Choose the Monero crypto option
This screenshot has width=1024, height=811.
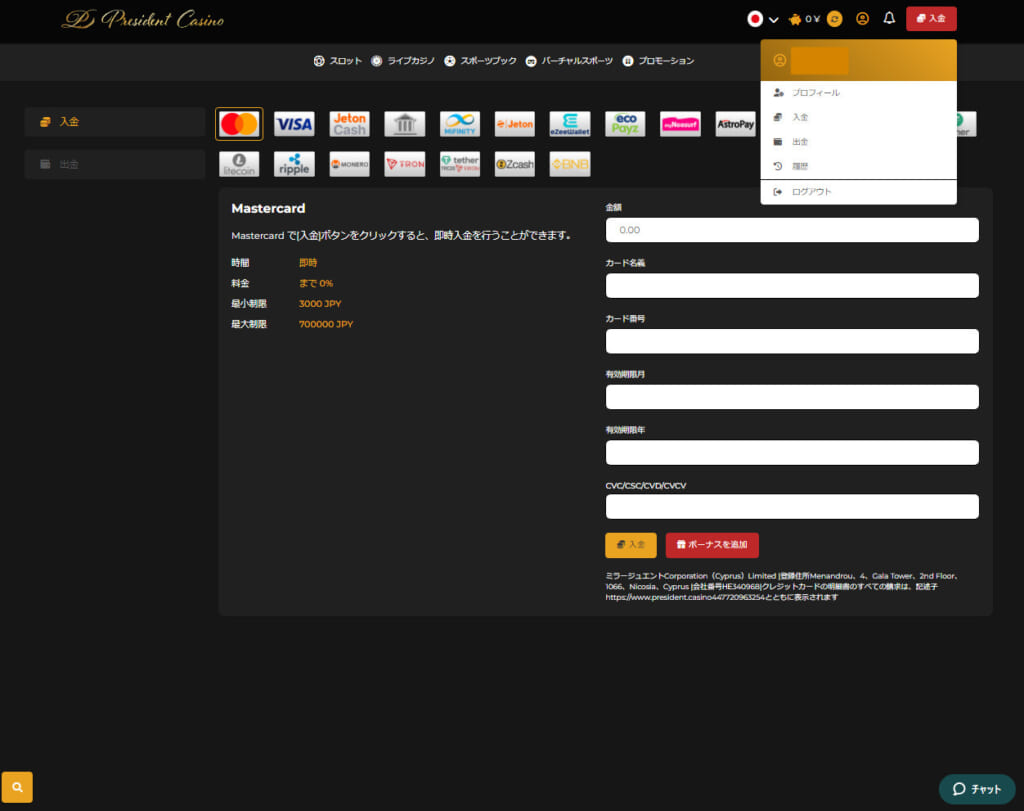[349, 164]
